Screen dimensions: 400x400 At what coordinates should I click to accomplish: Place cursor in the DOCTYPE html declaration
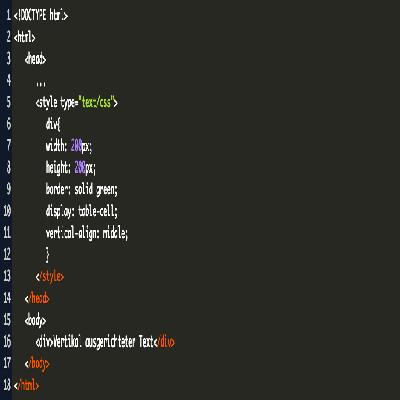click(x=41, y=15)
